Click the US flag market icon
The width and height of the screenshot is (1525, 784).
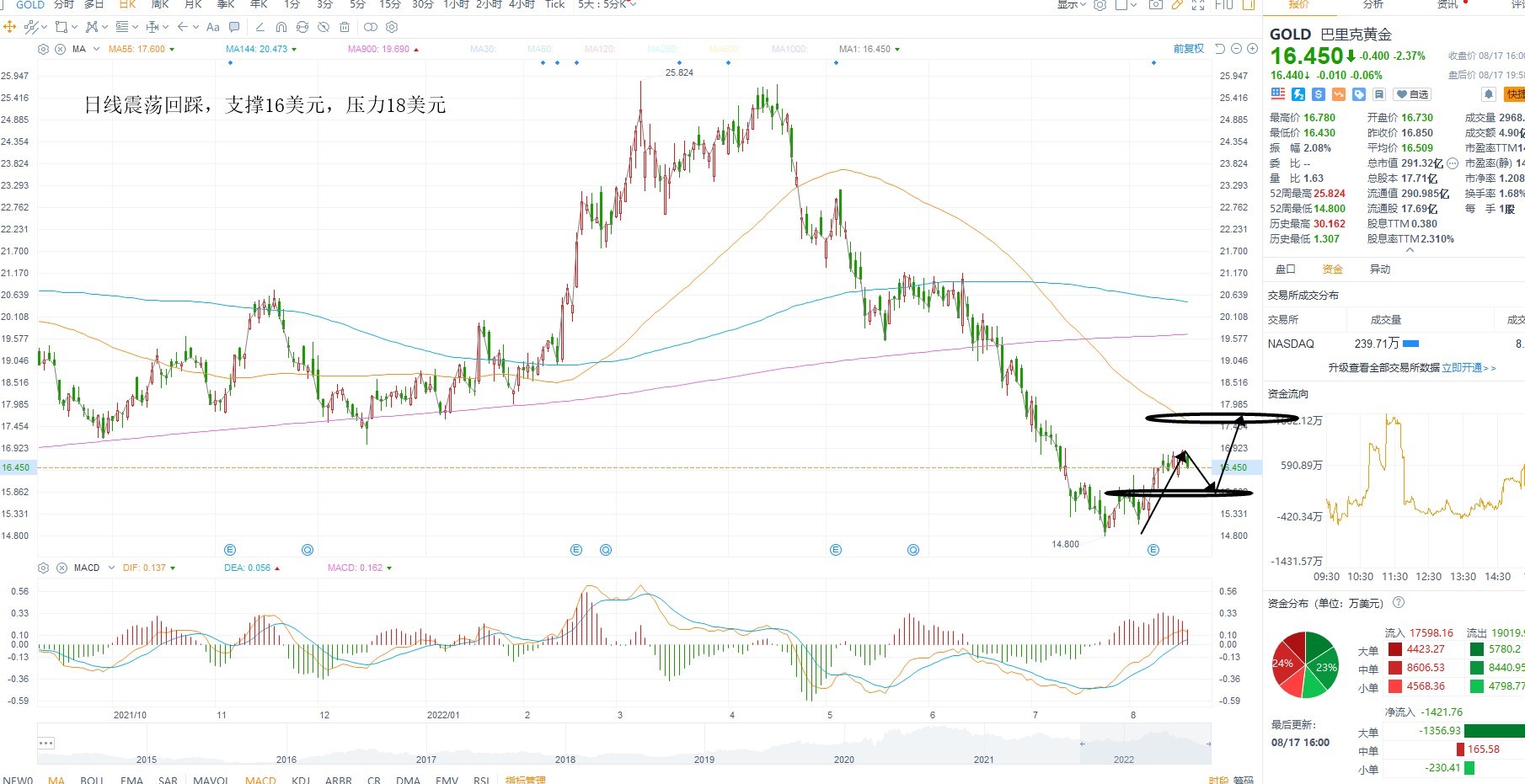tap(1278, 94)
